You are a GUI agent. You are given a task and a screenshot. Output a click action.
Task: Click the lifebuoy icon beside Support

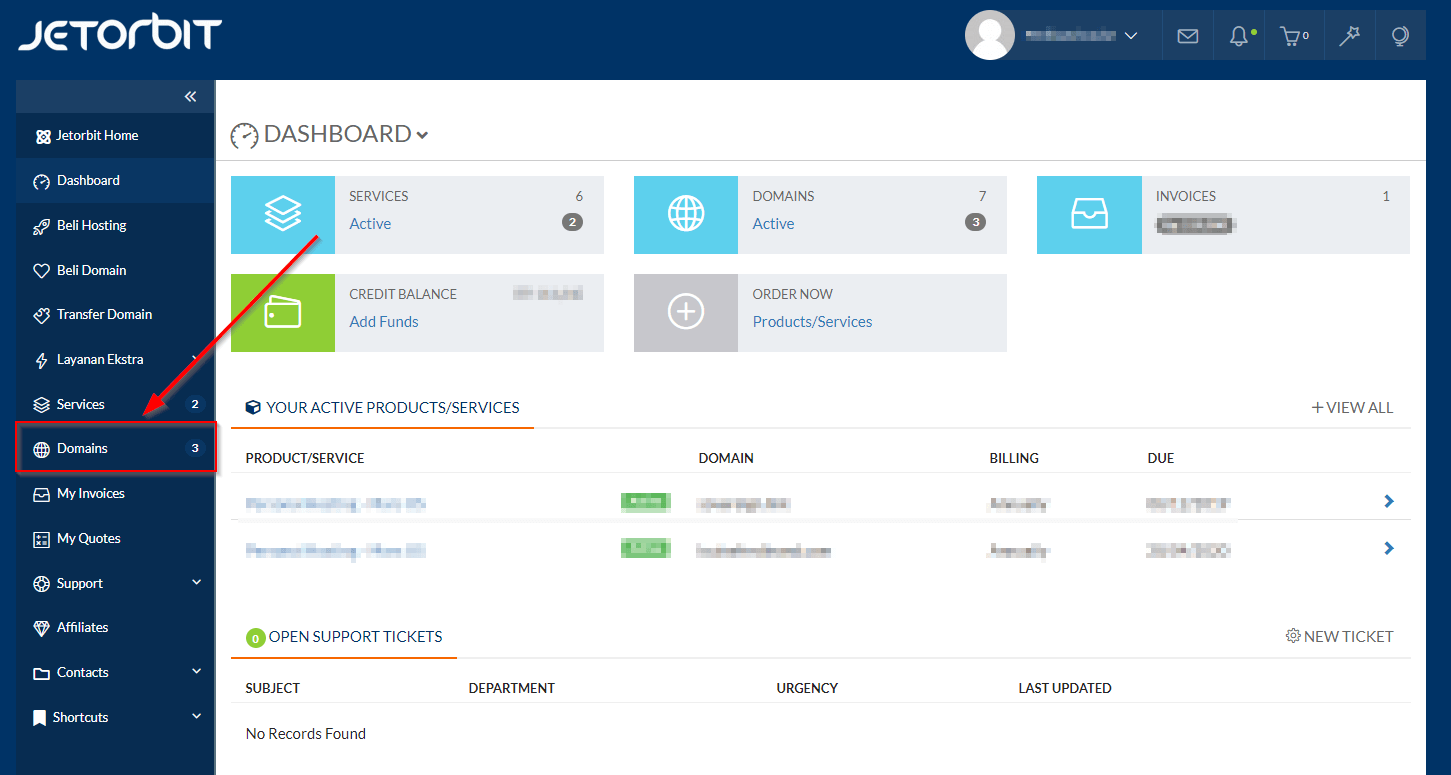(x=41, y=584)
